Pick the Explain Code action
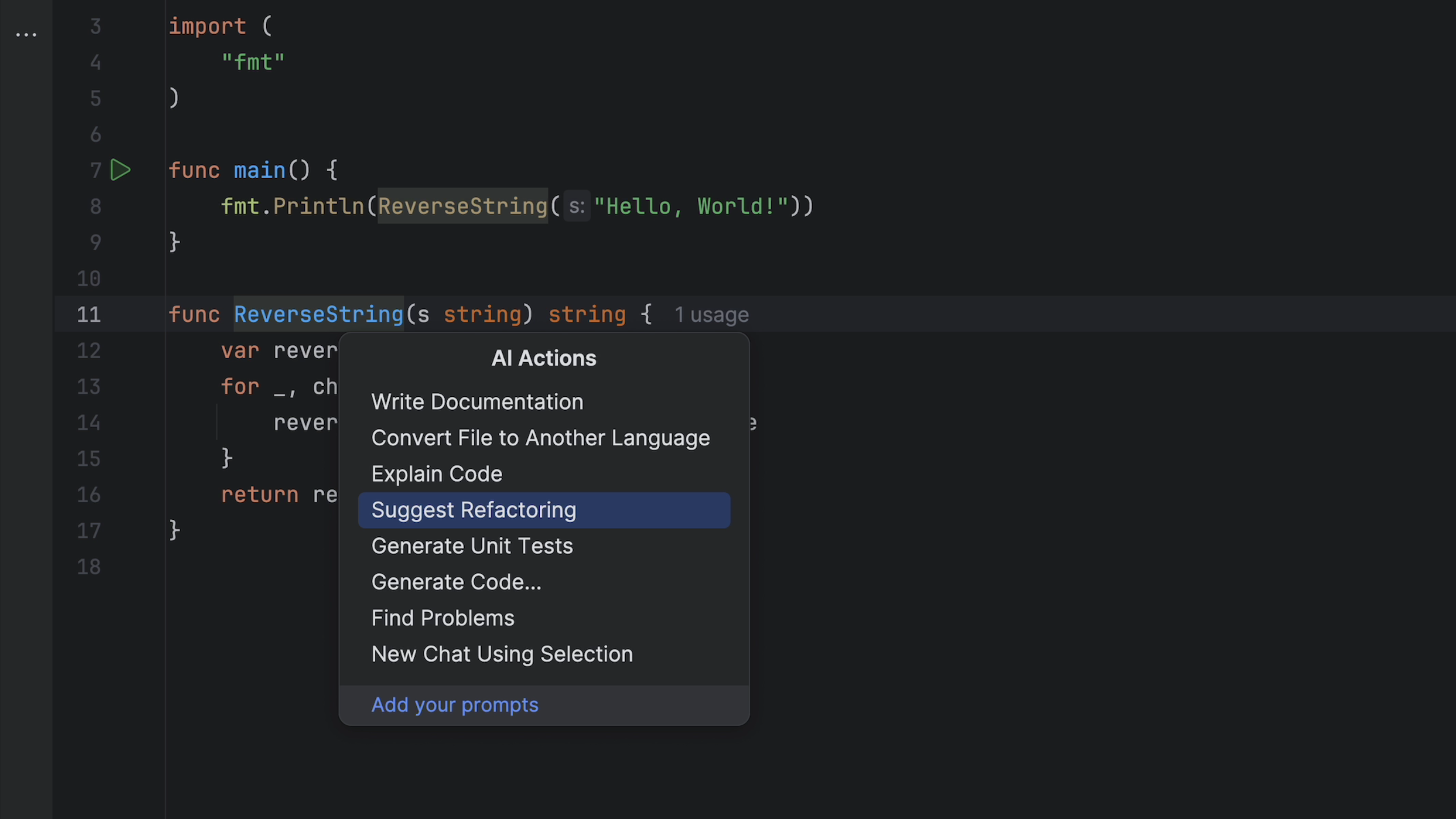 tap(436, 474)
